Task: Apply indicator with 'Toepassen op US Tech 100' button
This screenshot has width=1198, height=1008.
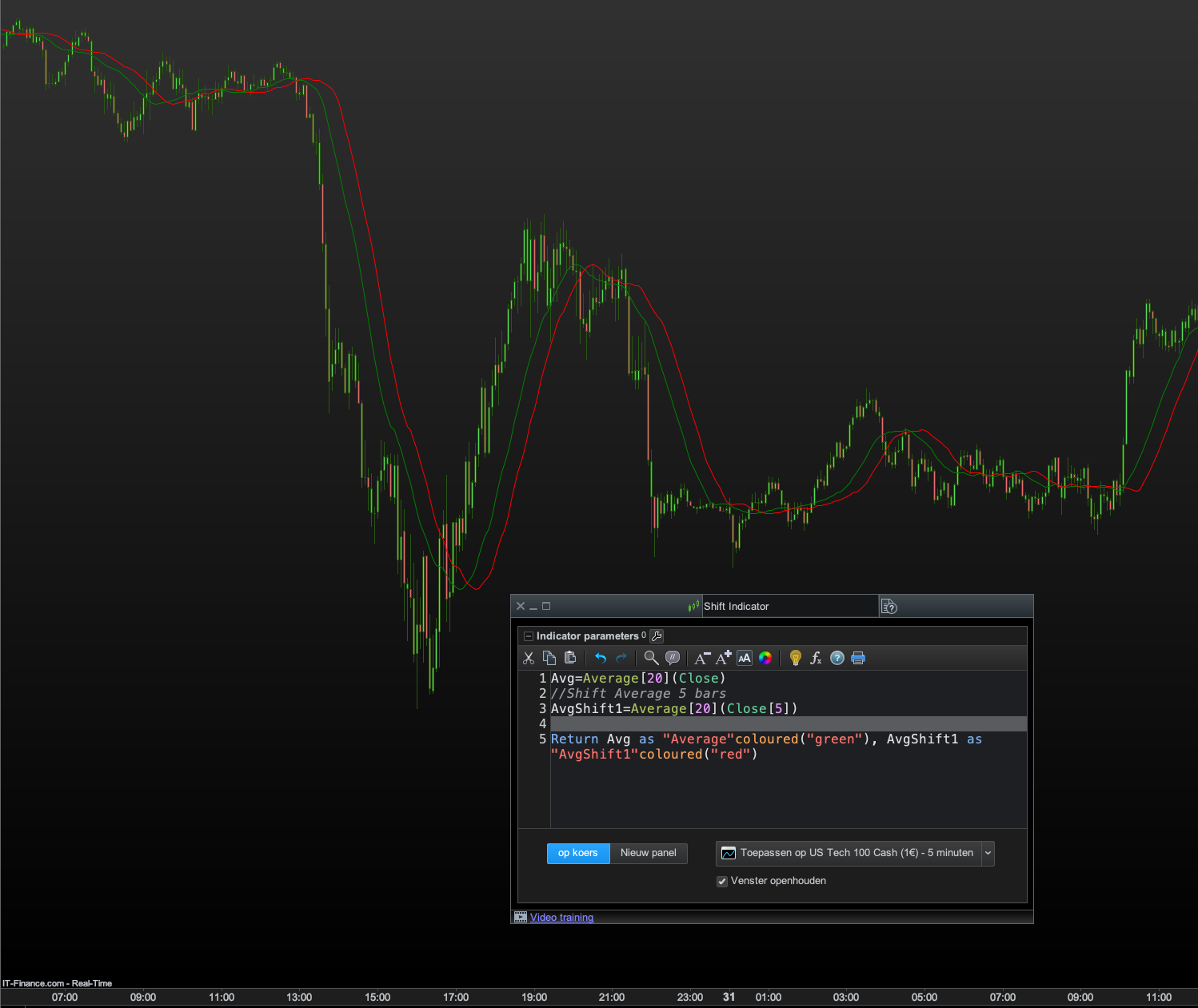Action: [x=849, y=853]
